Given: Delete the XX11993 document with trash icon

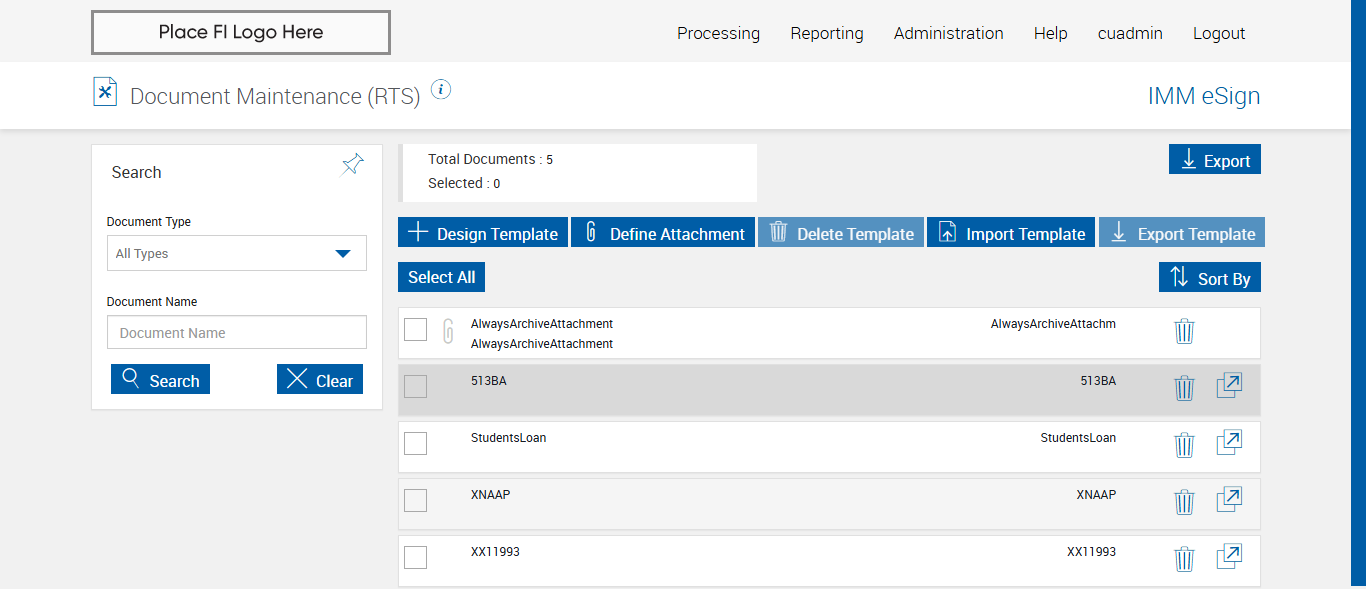Looking at the screenshot, I should point(1184,559).
